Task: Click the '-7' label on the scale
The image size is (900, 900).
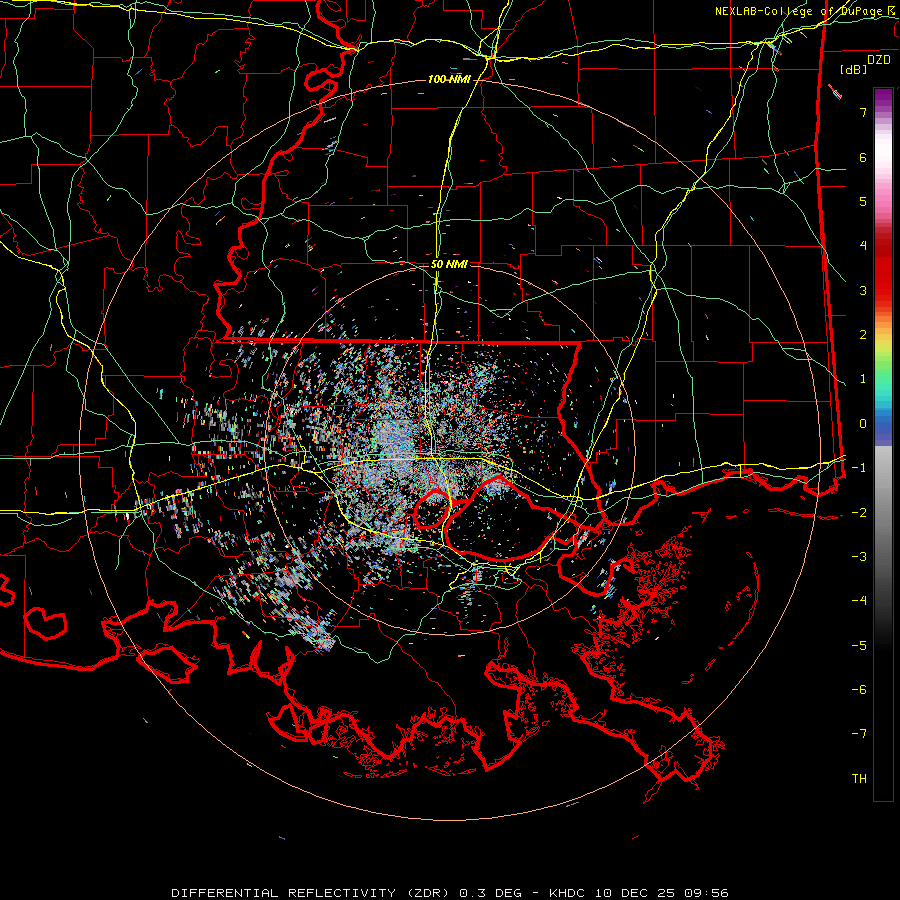Action: (859, 734)
